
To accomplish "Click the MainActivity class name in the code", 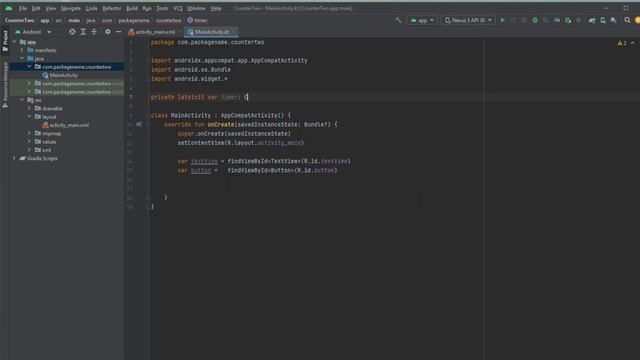I will (191, 116).
